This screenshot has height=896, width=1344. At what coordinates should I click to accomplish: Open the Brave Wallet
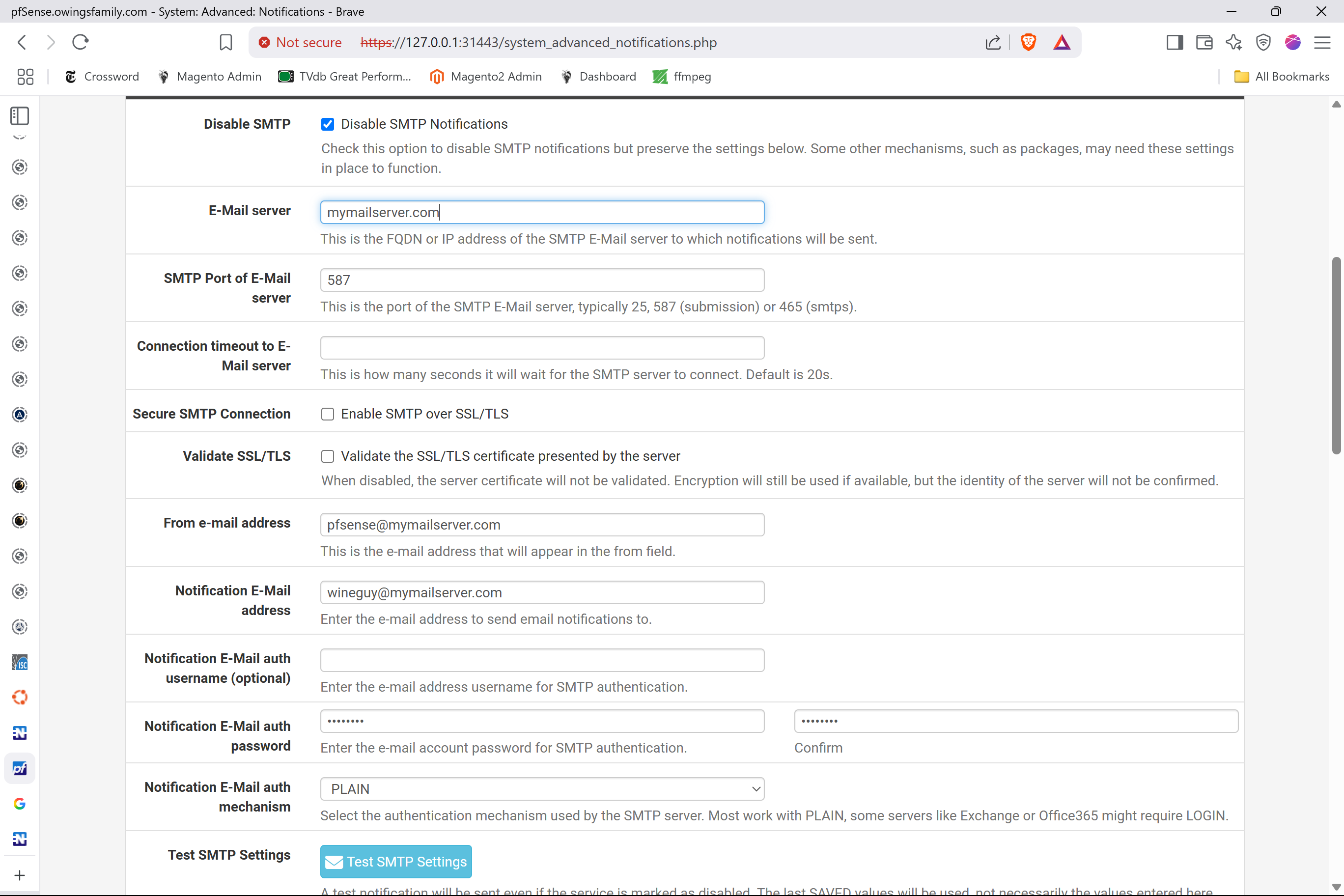click(1204, 42)
